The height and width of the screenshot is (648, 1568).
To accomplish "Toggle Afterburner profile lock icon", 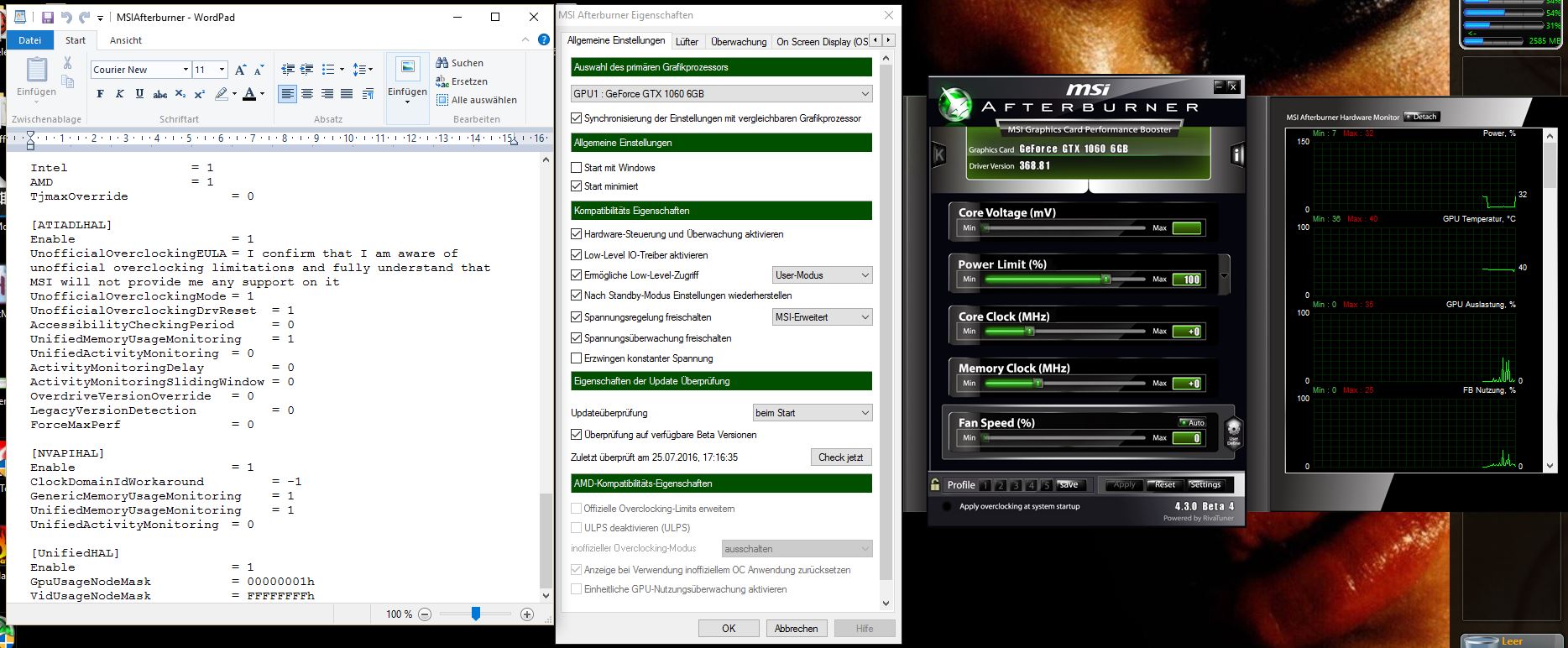I will [935, 484].
